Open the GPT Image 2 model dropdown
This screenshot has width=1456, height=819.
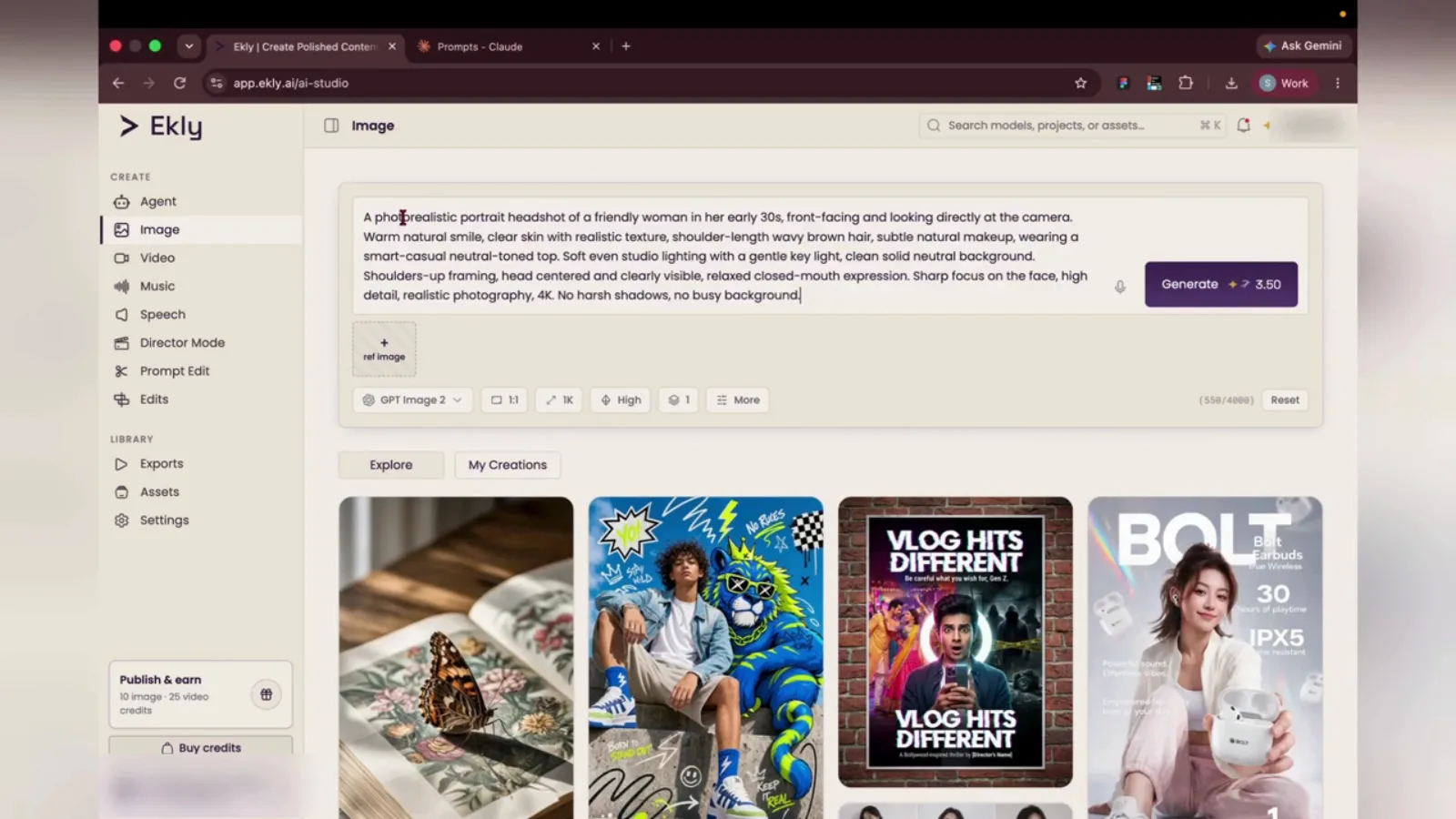412,399
